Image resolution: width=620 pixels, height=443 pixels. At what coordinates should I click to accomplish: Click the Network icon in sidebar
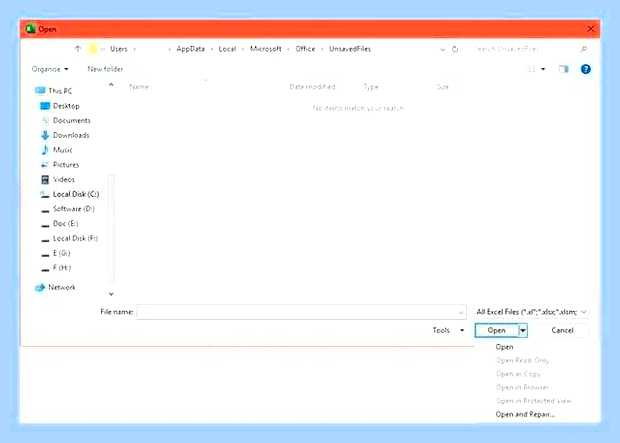click(x=40, y=288)
